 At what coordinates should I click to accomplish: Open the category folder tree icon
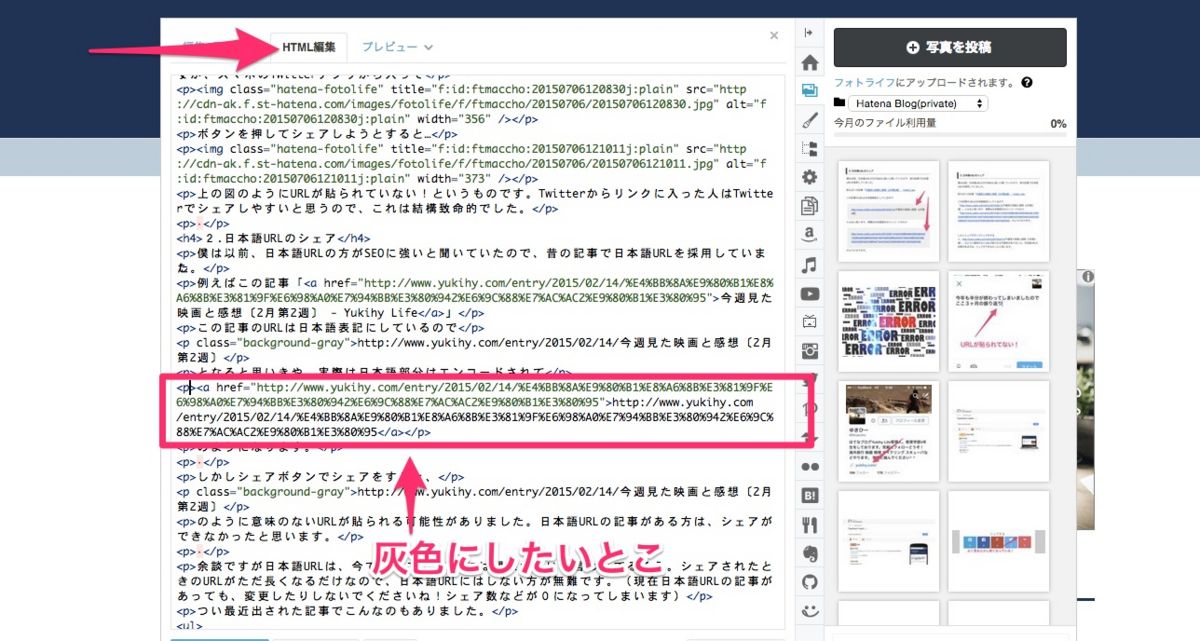pos(810,149)
